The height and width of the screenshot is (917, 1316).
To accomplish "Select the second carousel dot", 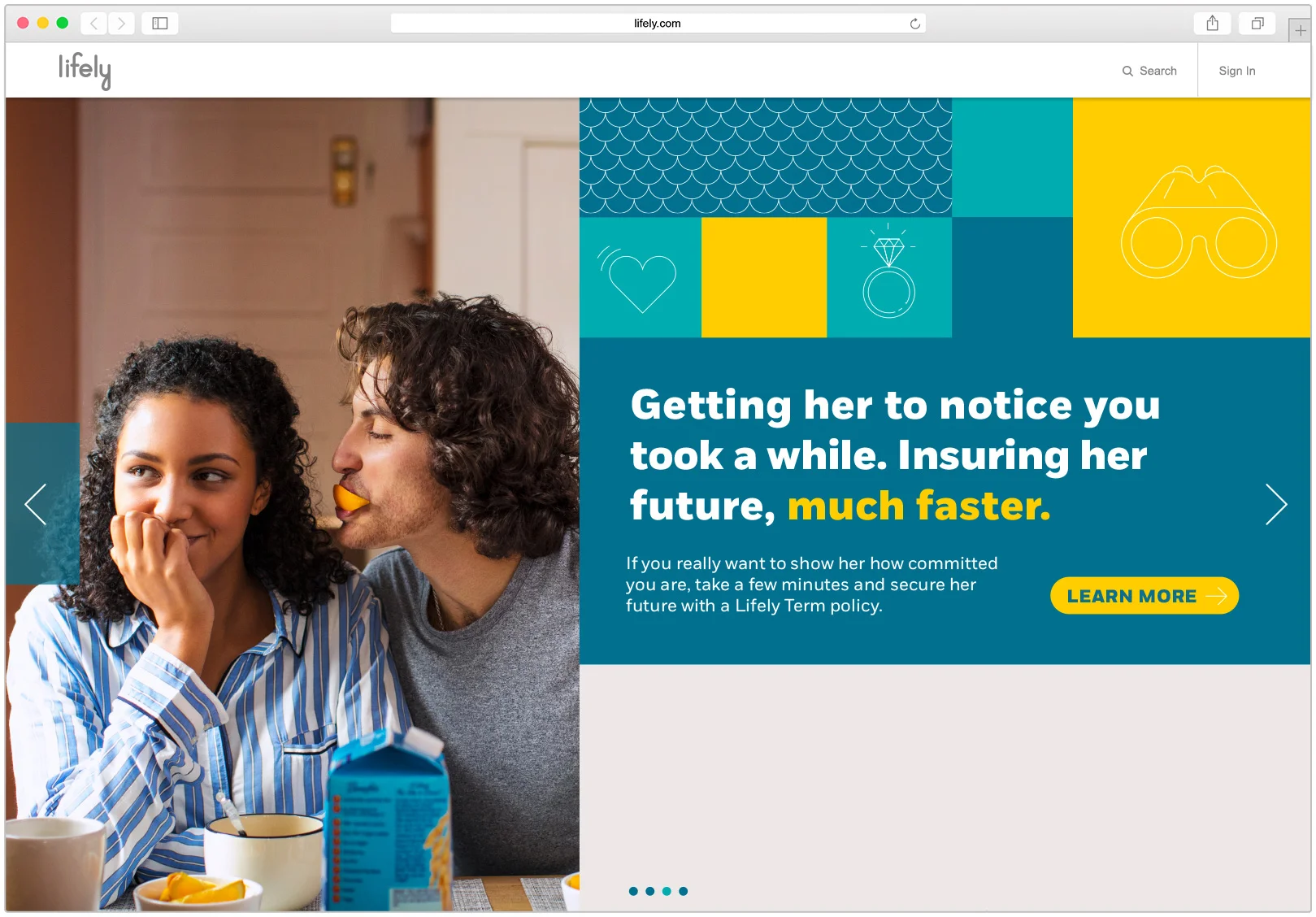I will point(649,891).
